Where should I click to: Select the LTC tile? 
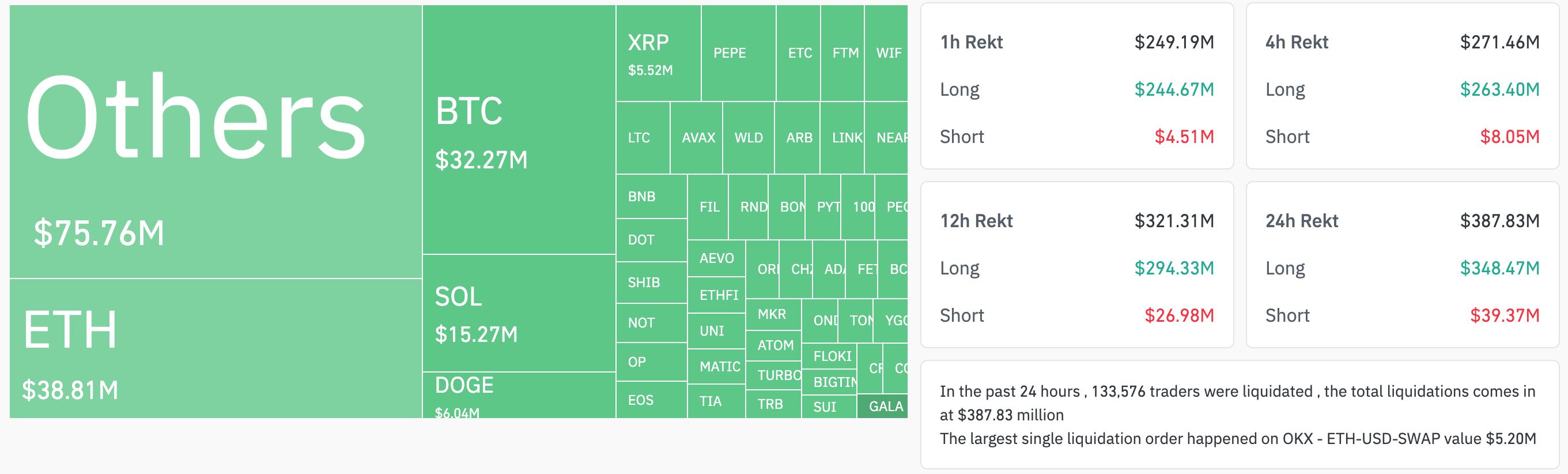(642, 138)
